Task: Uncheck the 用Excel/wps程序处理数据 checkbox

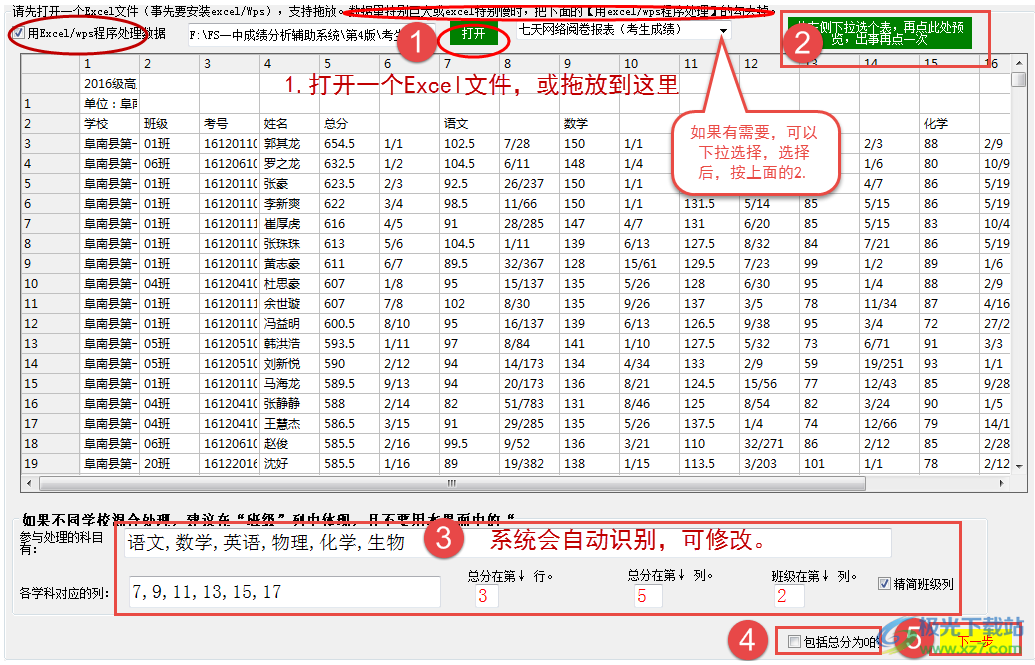Action: (19, 32)
